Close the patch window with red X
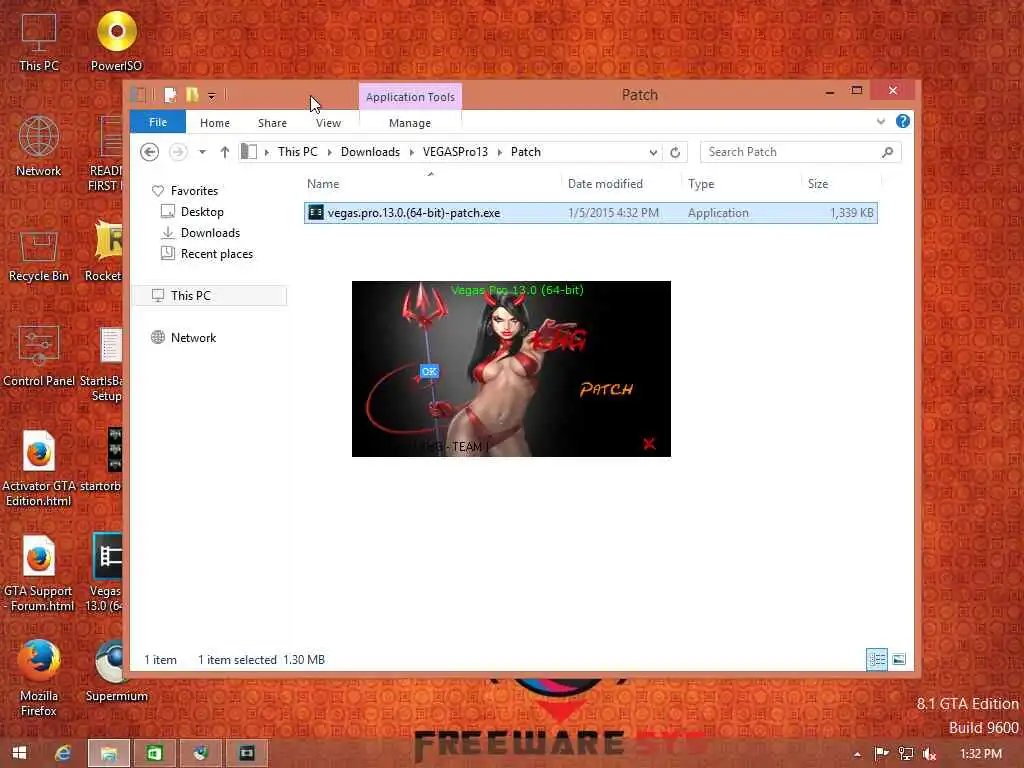Screen dimensions: 1024x768 pyautogui.click(x=648, y=444)
